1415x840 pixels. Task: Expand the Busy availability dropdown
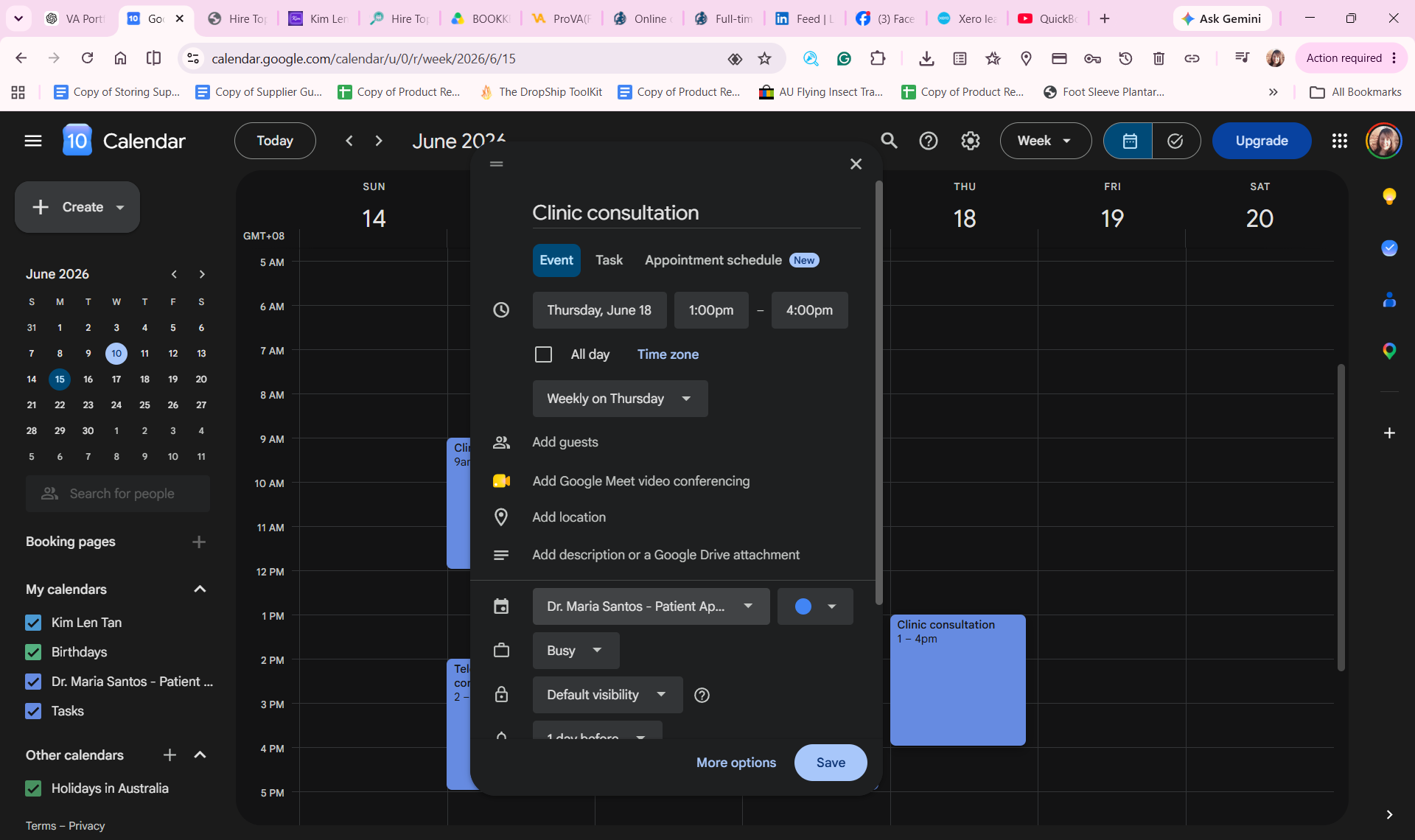[x=576, y=651]
